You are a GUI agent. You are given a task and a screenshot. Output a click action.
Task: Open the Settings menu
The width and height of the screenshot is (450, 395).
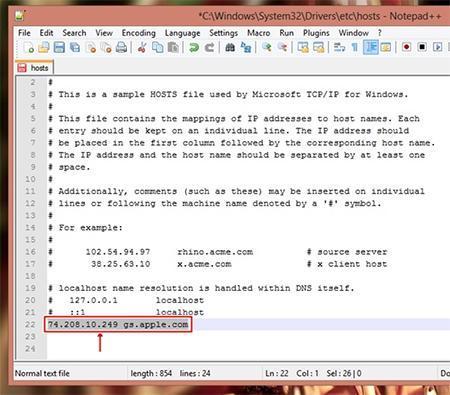point(223,33)
